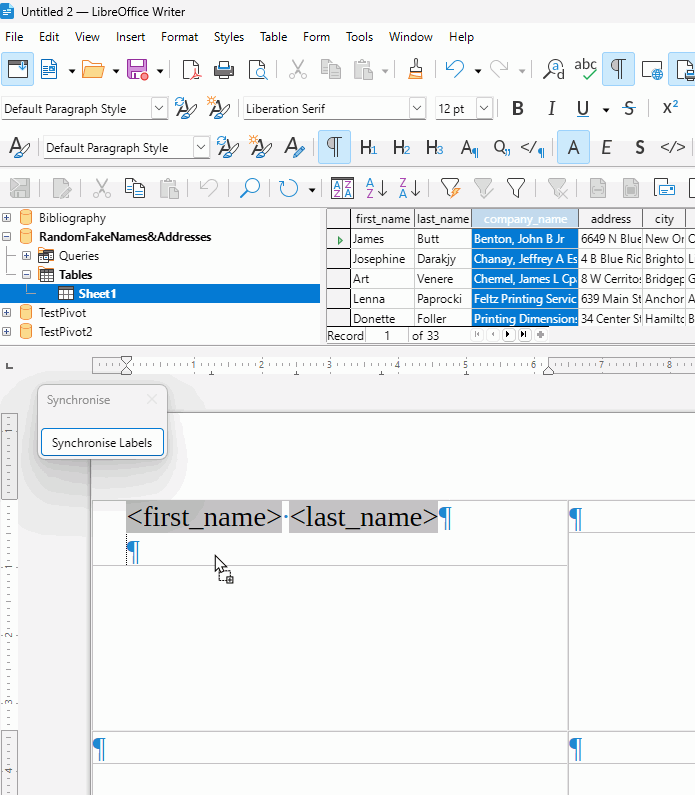Click the record number input field

tap(386, 336)
